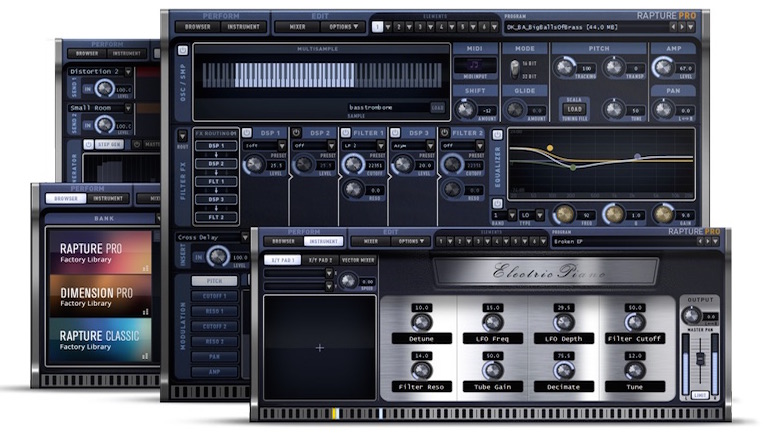Screen dimensions: 770x434
Task: Click the master volume fader handle
Action: pos(700,358)
